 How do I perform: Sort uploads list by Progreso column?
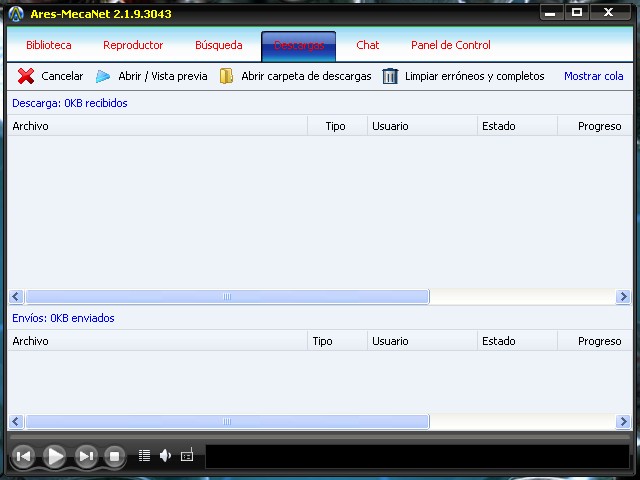pyautogui.click(x=595, y=341)
